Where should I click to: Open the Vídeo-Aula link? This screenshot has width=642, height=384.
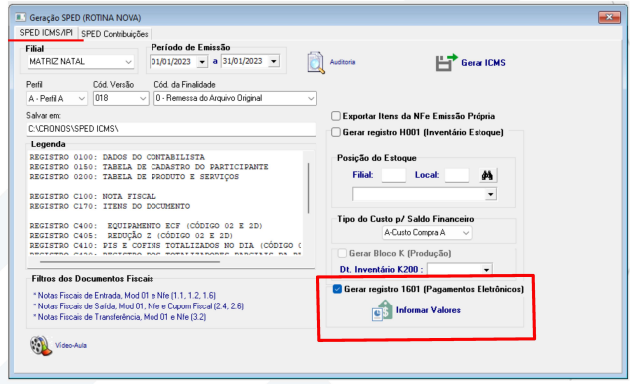point(71,346)
